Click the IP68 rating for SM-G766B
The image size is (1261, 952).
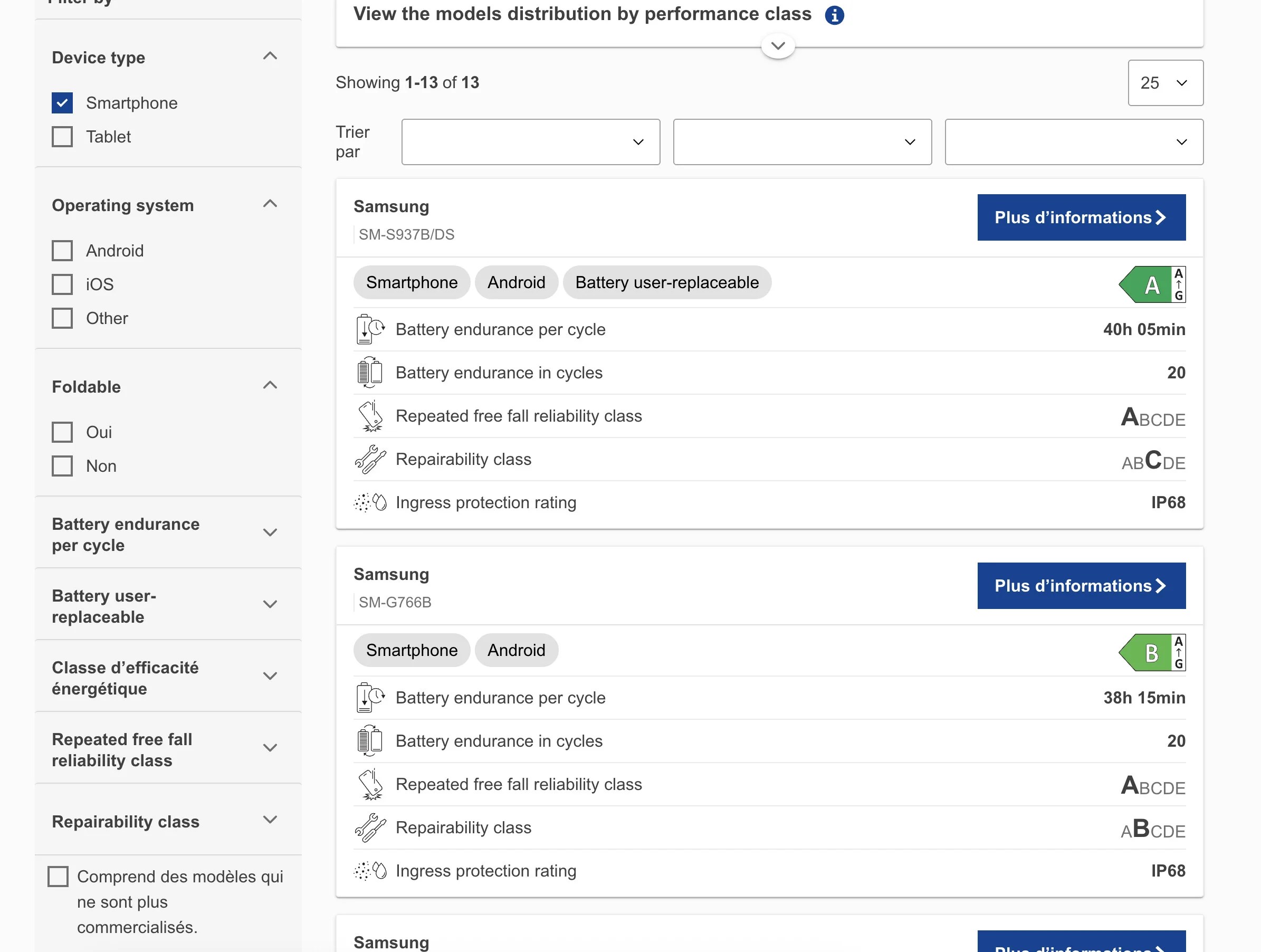click(x=1168, y=871)
